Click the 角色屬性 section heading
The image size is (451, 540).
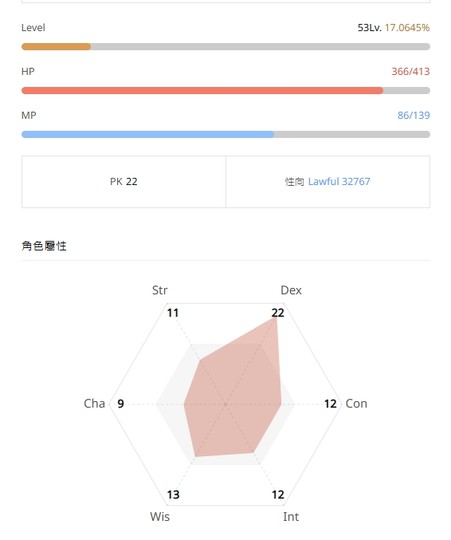(x=44, y=246)
